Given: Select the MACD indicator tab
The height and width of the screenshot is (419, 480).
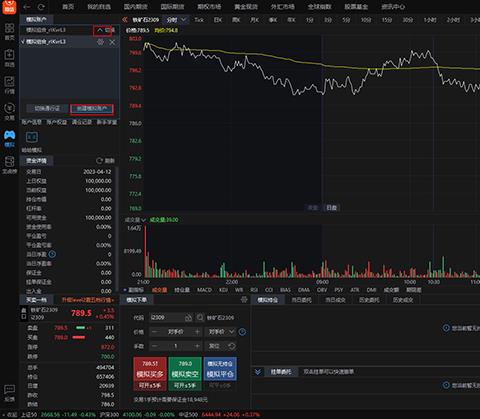Looking at the screenshot, I should [204, 290].
